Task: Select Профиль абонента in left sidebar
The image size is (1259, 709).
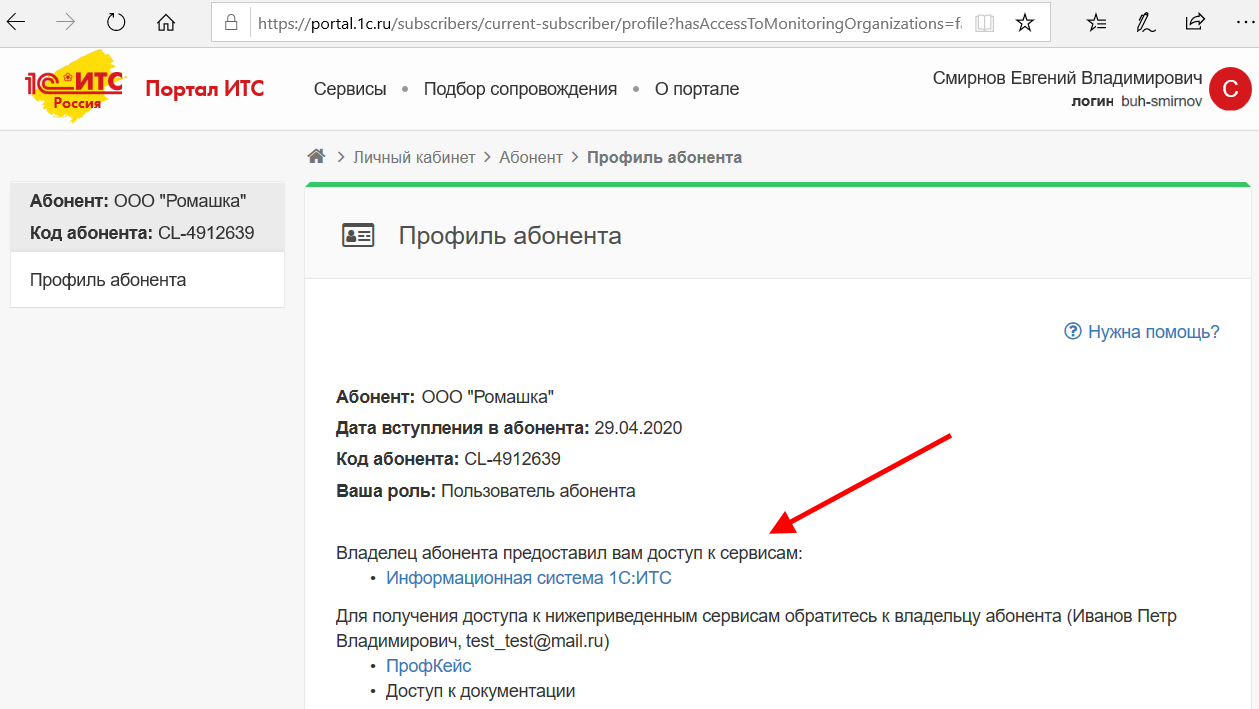Action: tap(108, 280)
